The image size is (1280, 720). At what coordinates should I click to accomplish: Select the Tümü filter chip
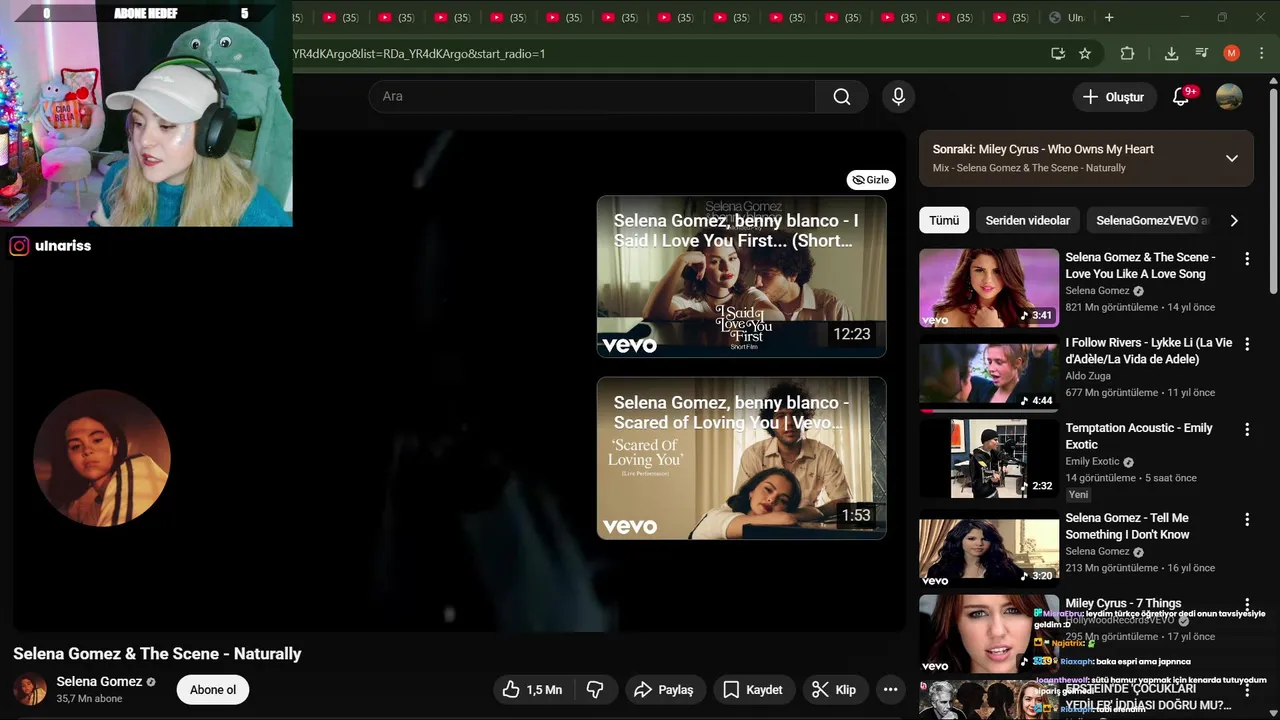[x=944, y=220]
